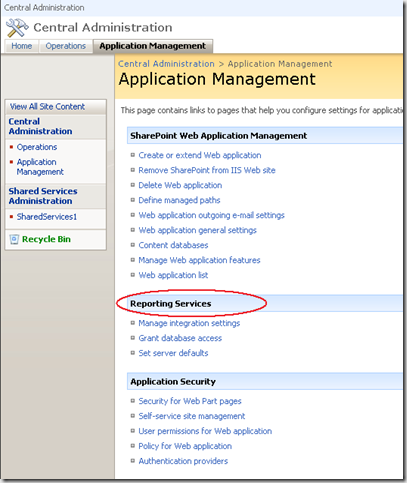Open Web application list
Screen dimensions: 407x483
[x=173, y=275]
